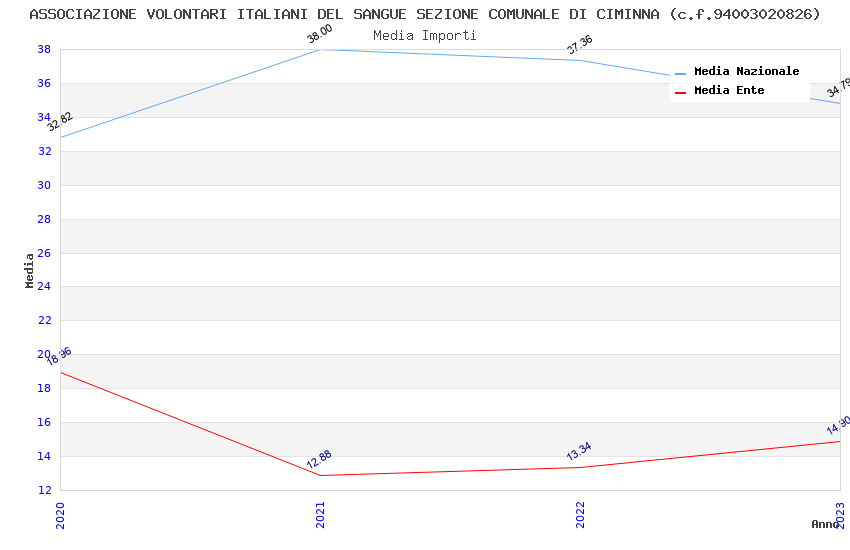Click the 2022 x-axis label
This screenshot has width=850, height=550.
click(x=581, y=515)
